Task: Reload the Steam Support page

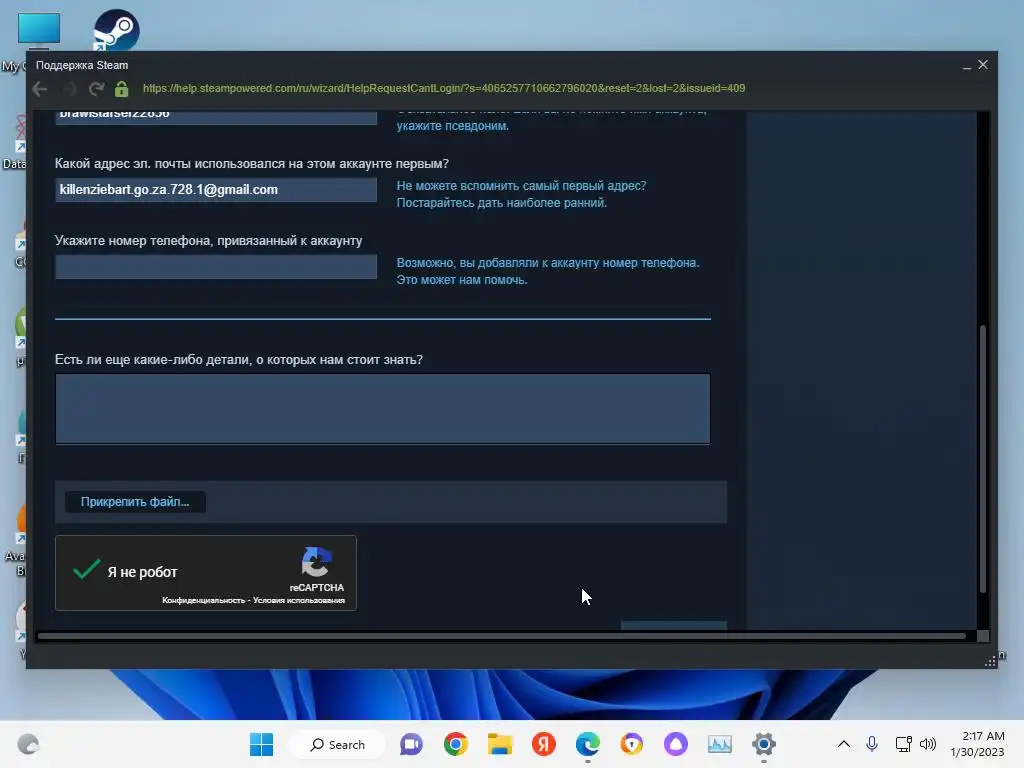Action: point(97,89)
